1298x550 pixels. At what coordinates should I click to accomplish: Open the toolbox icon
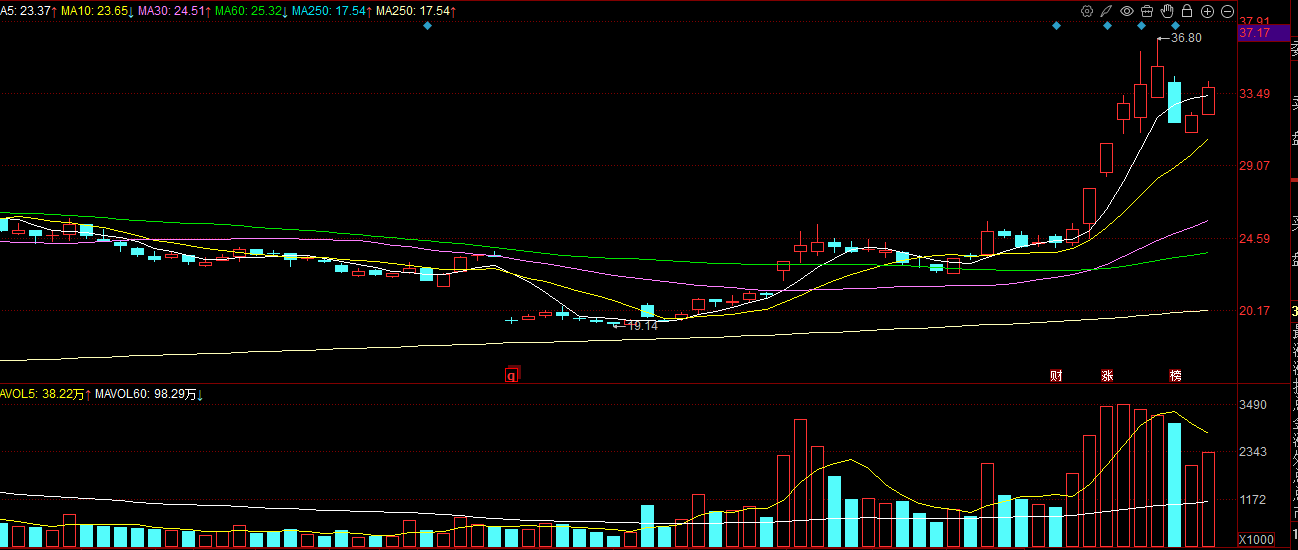[x=1146, y=11]
